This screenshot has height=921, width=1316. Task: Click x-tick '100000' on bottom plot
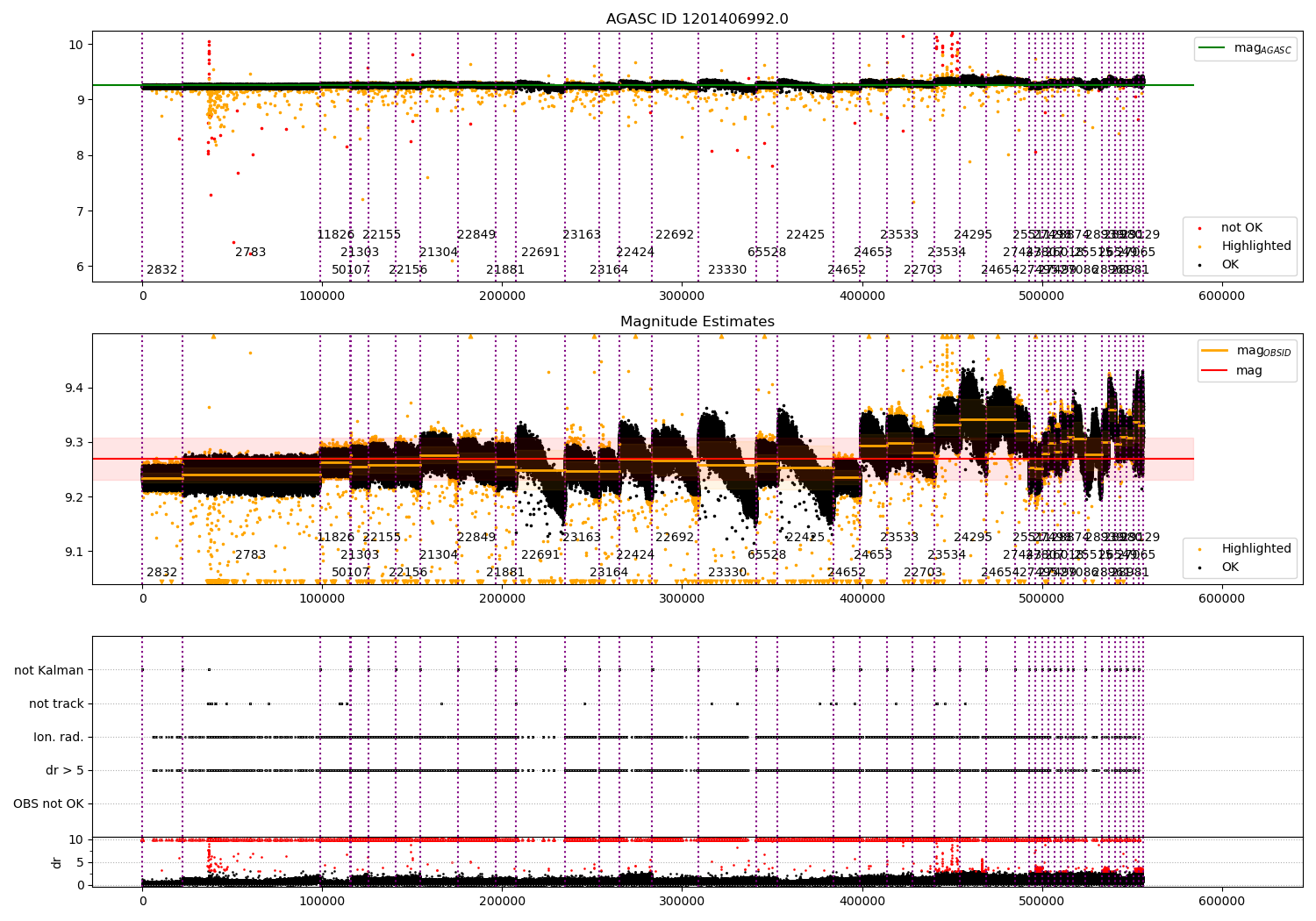click(322, 901)
